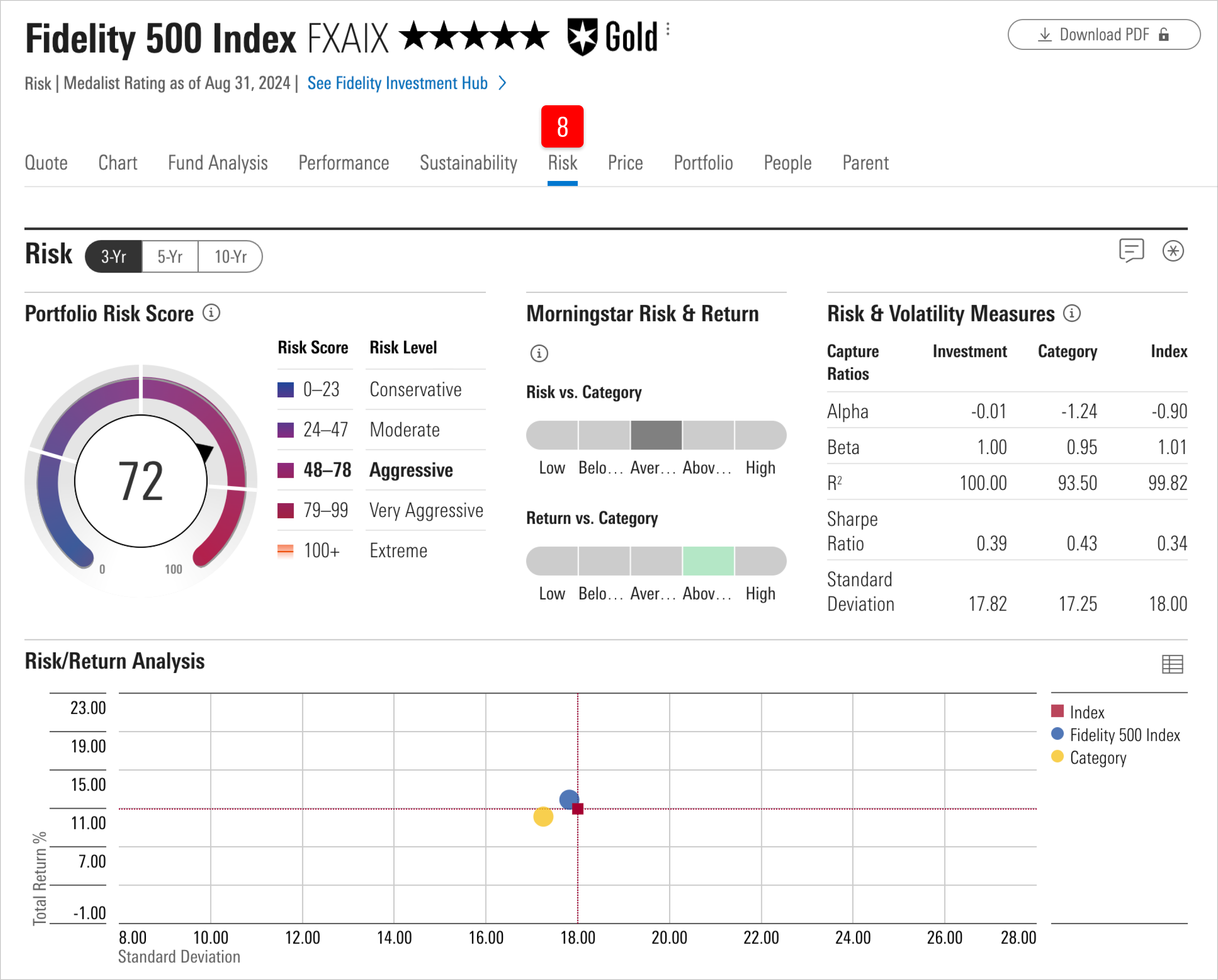This screenshot has height=980, width=1218.
Task: Open the data table view icon
Action: (x=1172, y=664)
